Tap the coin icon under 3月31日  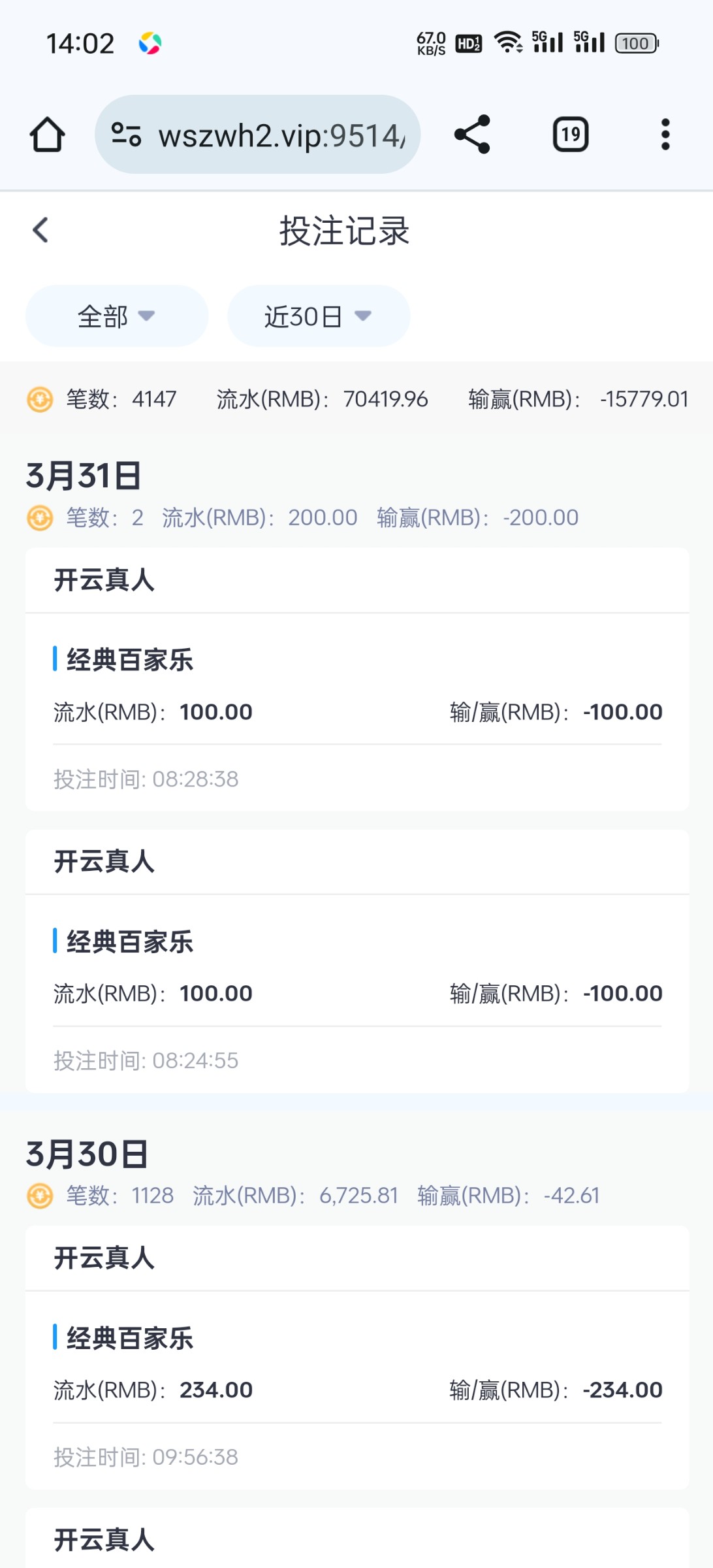[40, 518]
